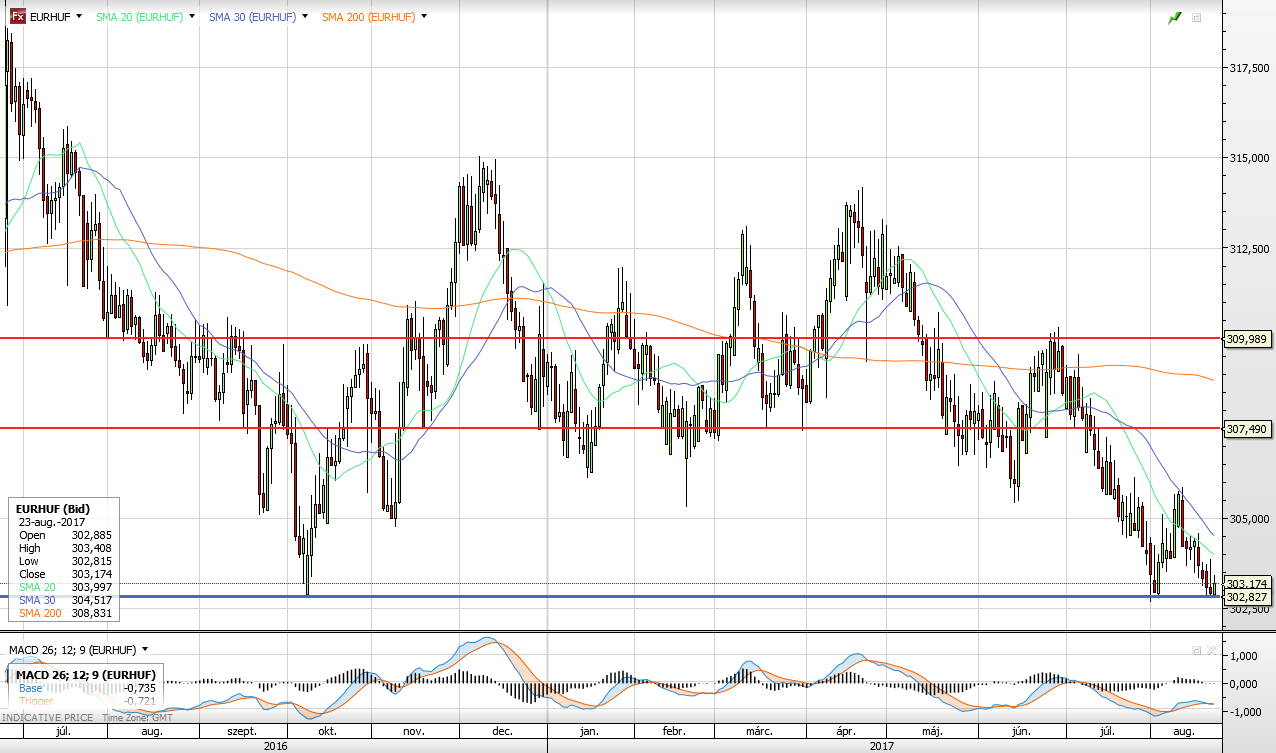Click the MACD Trigger value -0,721

click(x=140, y=701)
